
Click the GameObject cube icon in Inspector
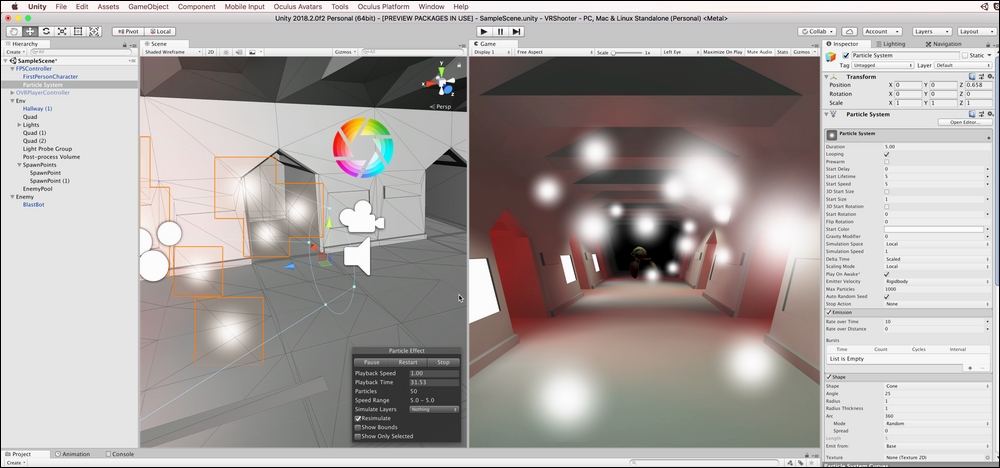pos(831,57)
